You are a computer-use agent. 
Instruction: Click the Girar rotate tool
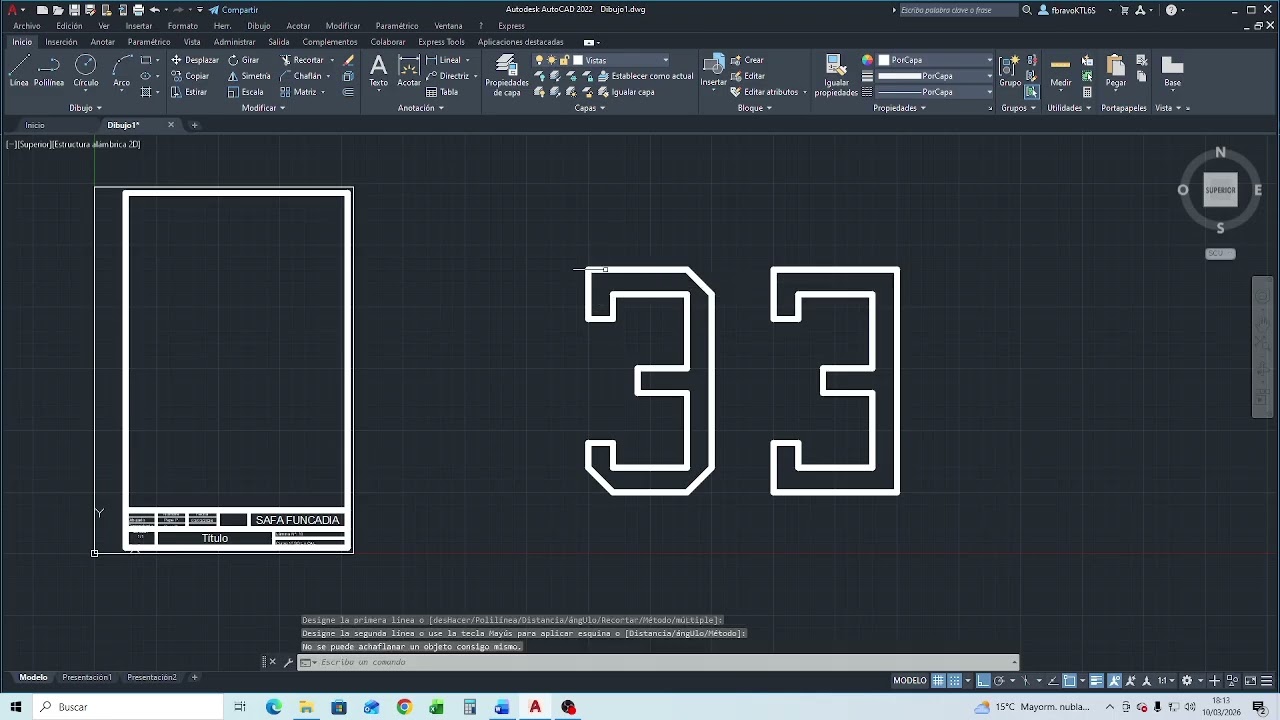[x=243, y=60]
